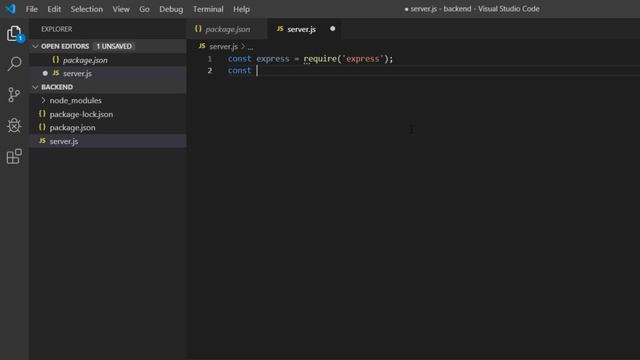
Task: Click unsaved dot on server.js tab
Action: [333, 29]
